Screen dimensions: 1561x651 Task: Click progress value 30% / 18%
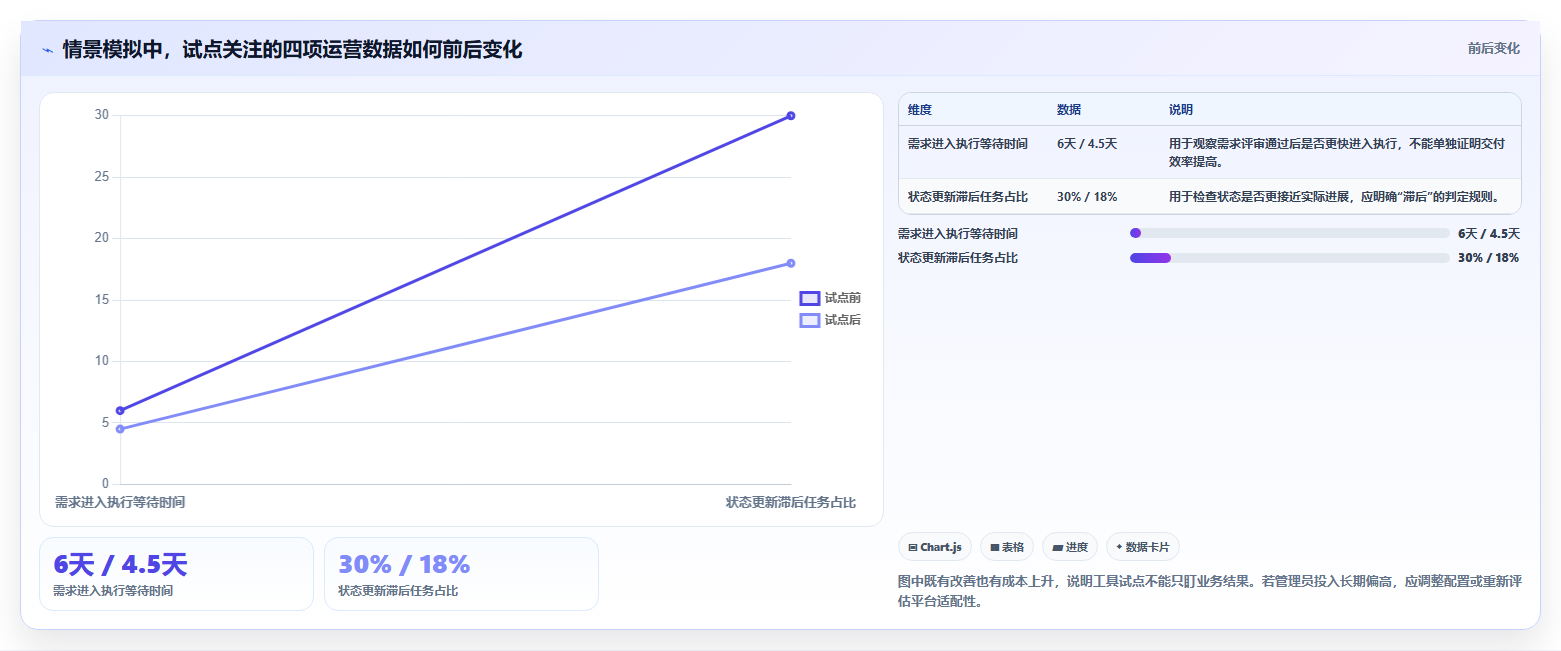(x=1489, y=258)
